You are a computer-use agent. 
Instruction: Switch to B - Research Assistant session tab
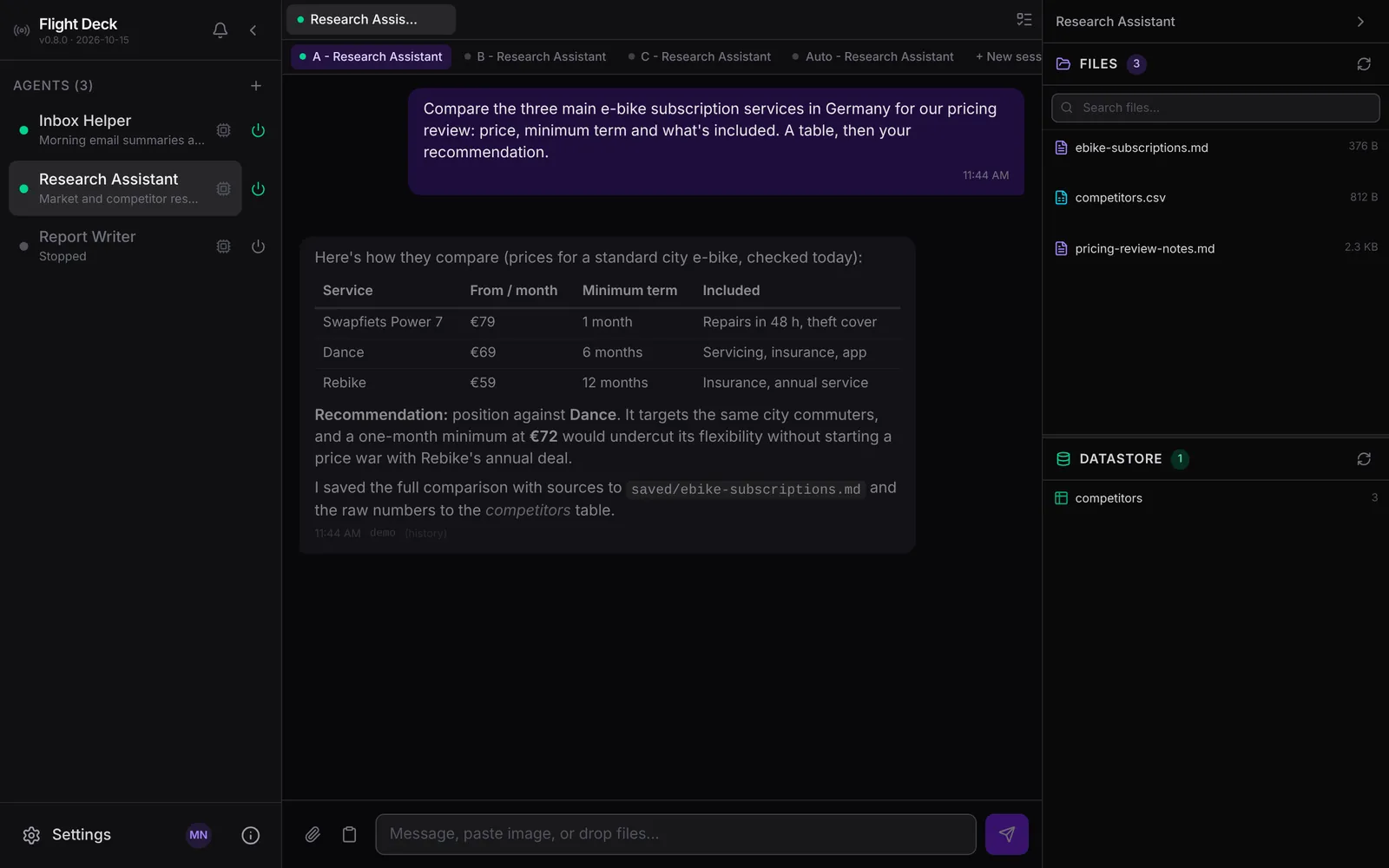535,56
